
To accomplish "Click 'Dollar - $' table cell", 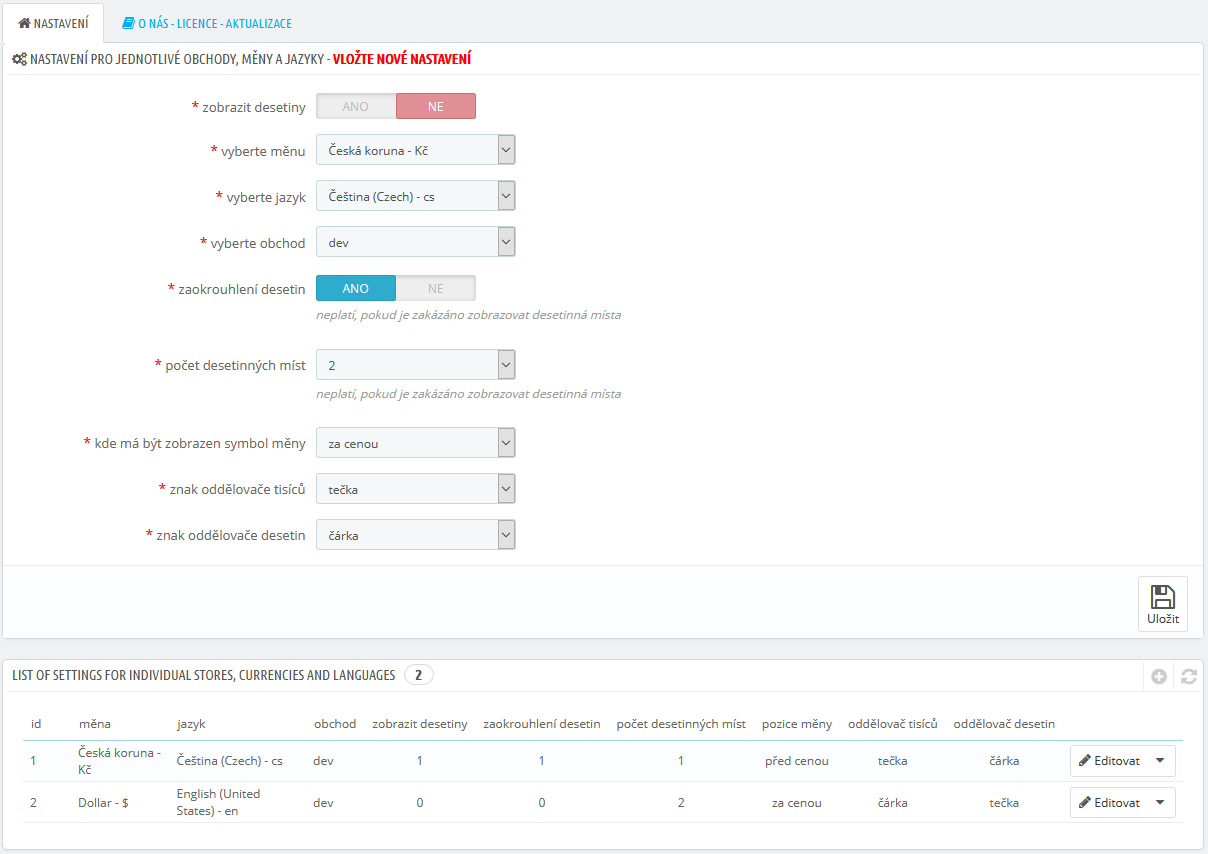I will pos(103,802).
